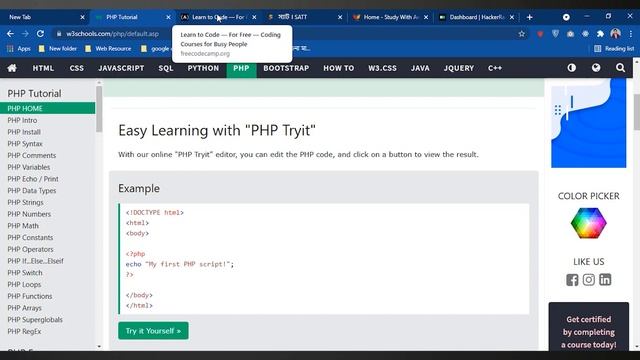Click the Get certified banner

click(588, 327)
